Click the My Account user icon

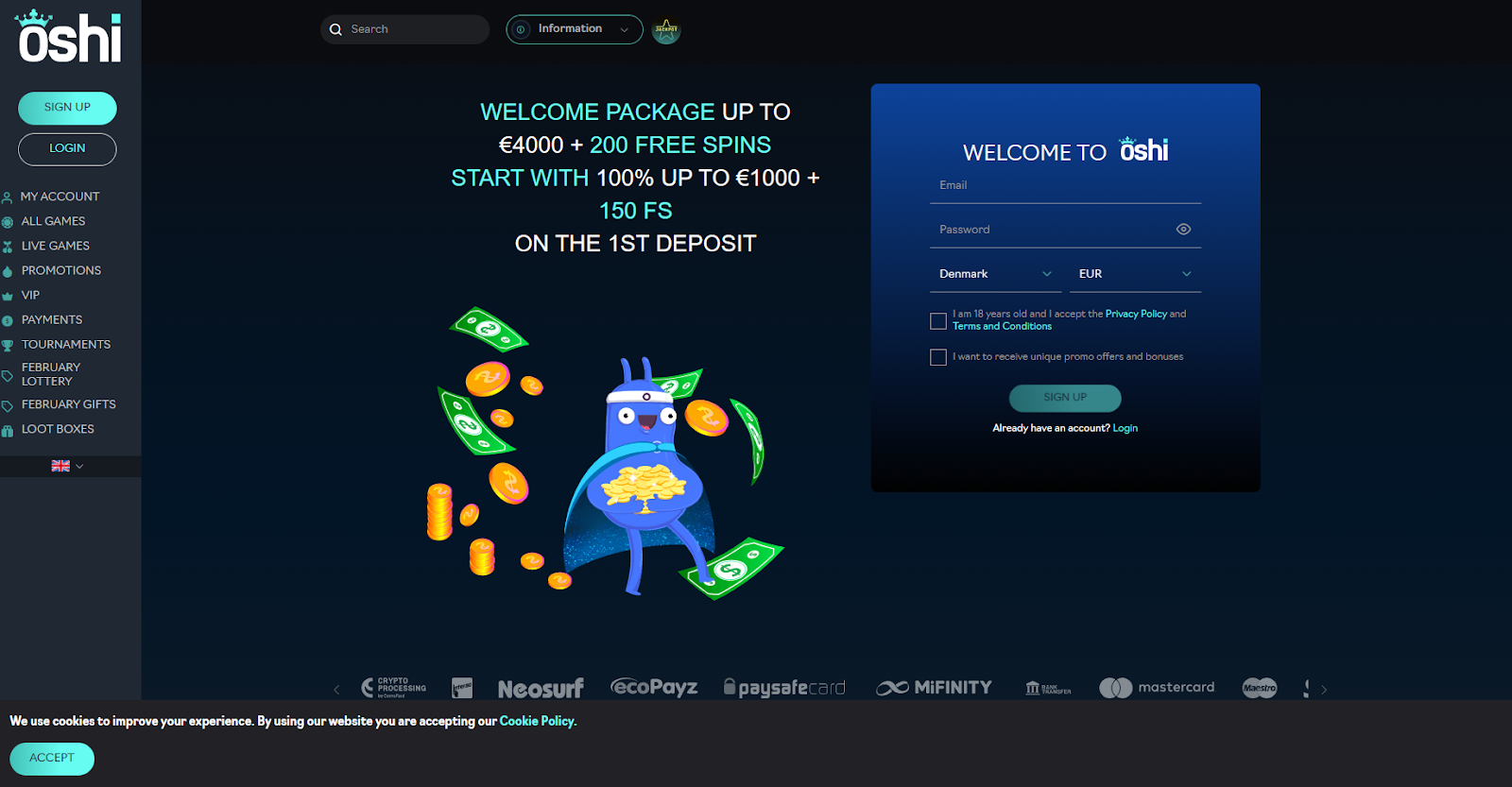8,197
